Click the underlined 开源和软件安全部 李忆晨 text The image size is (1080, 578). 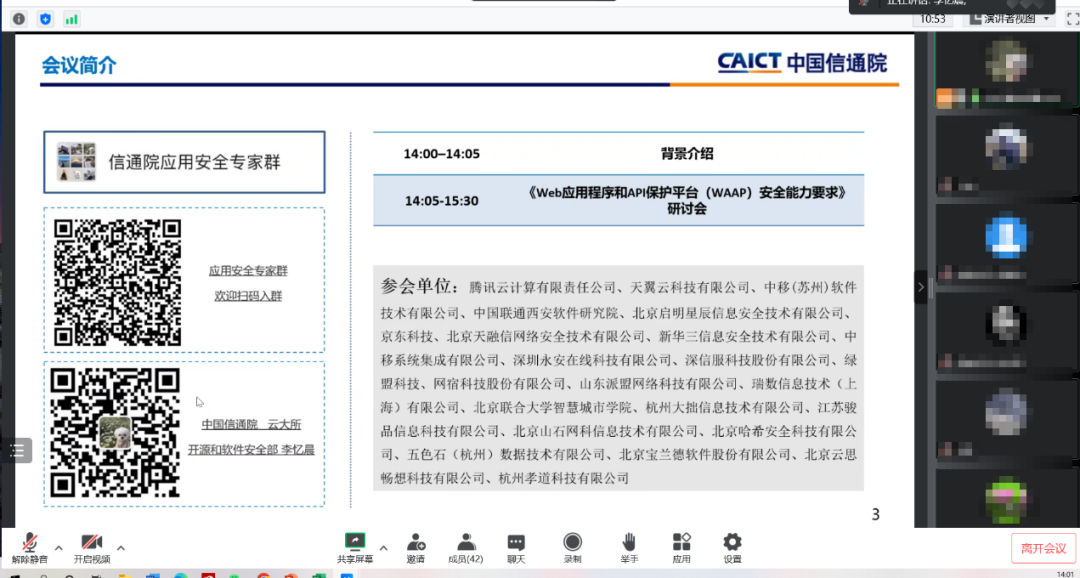251,450
